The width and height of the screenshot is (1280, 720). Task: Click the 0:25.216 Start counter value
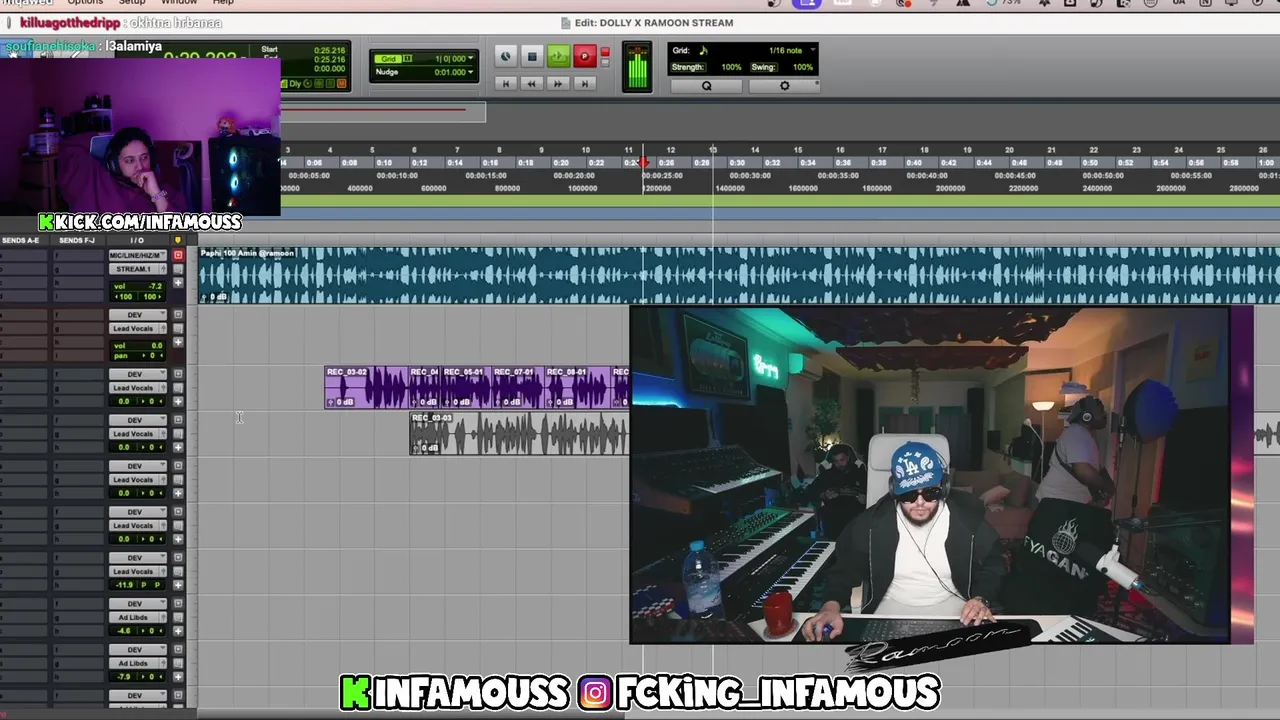tap(329, 50)
